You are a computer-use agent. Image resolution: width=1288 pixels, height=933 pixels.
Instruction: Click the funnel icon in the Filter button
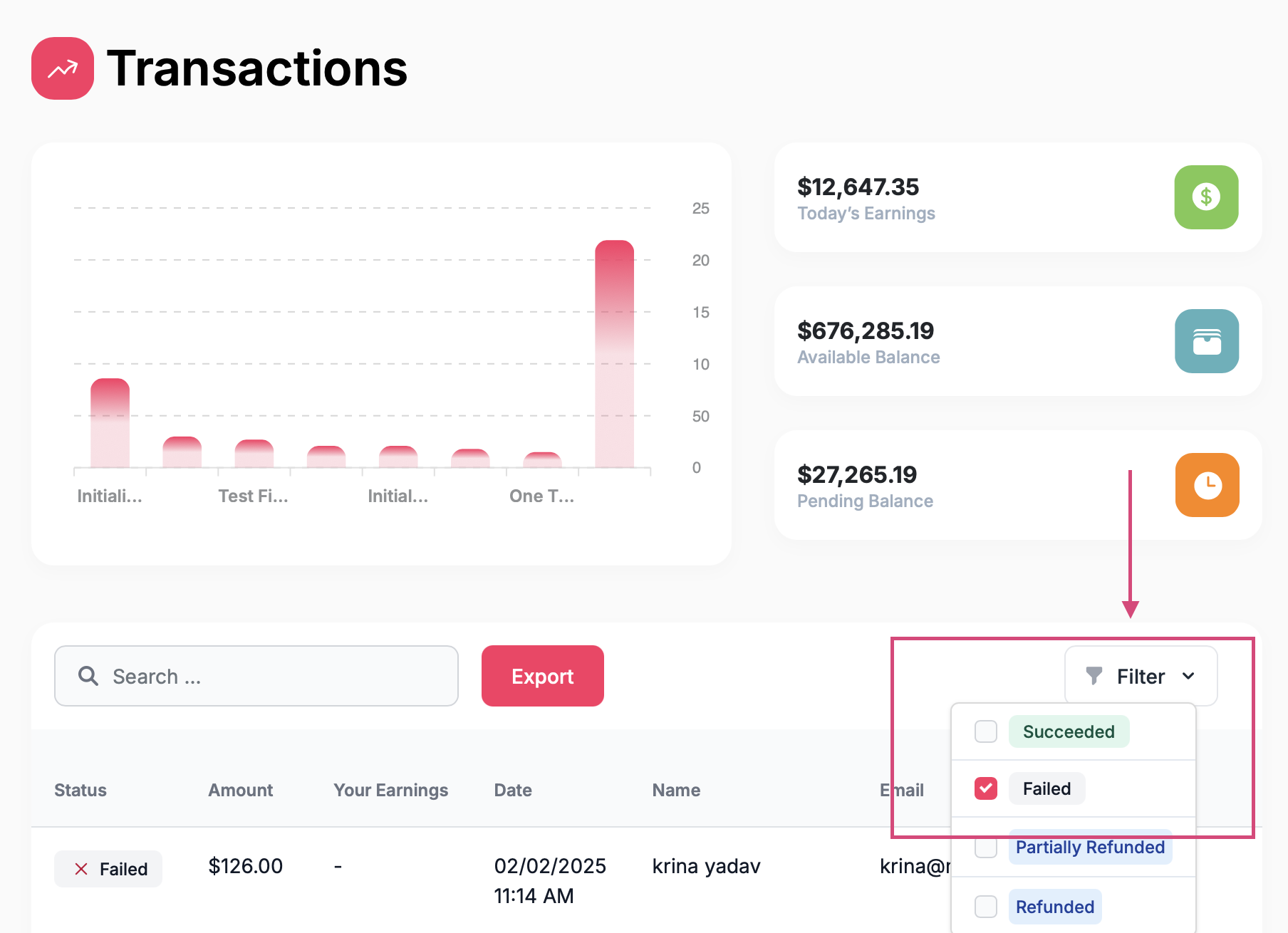pyautogui.click(x=1094, y=675)
